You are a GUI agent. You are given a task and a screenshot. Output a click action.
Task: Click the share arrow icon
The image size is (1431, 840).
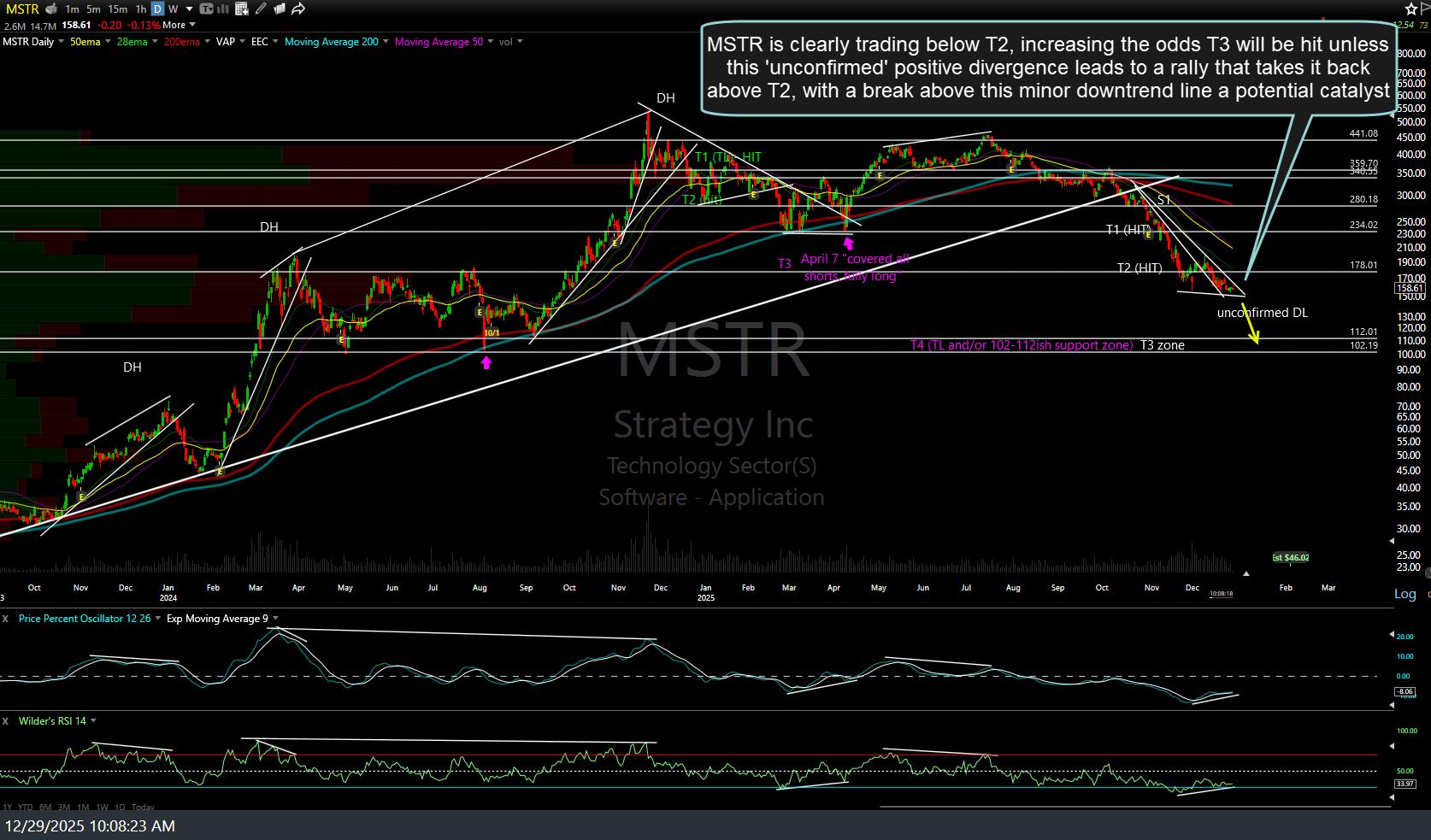298,9
